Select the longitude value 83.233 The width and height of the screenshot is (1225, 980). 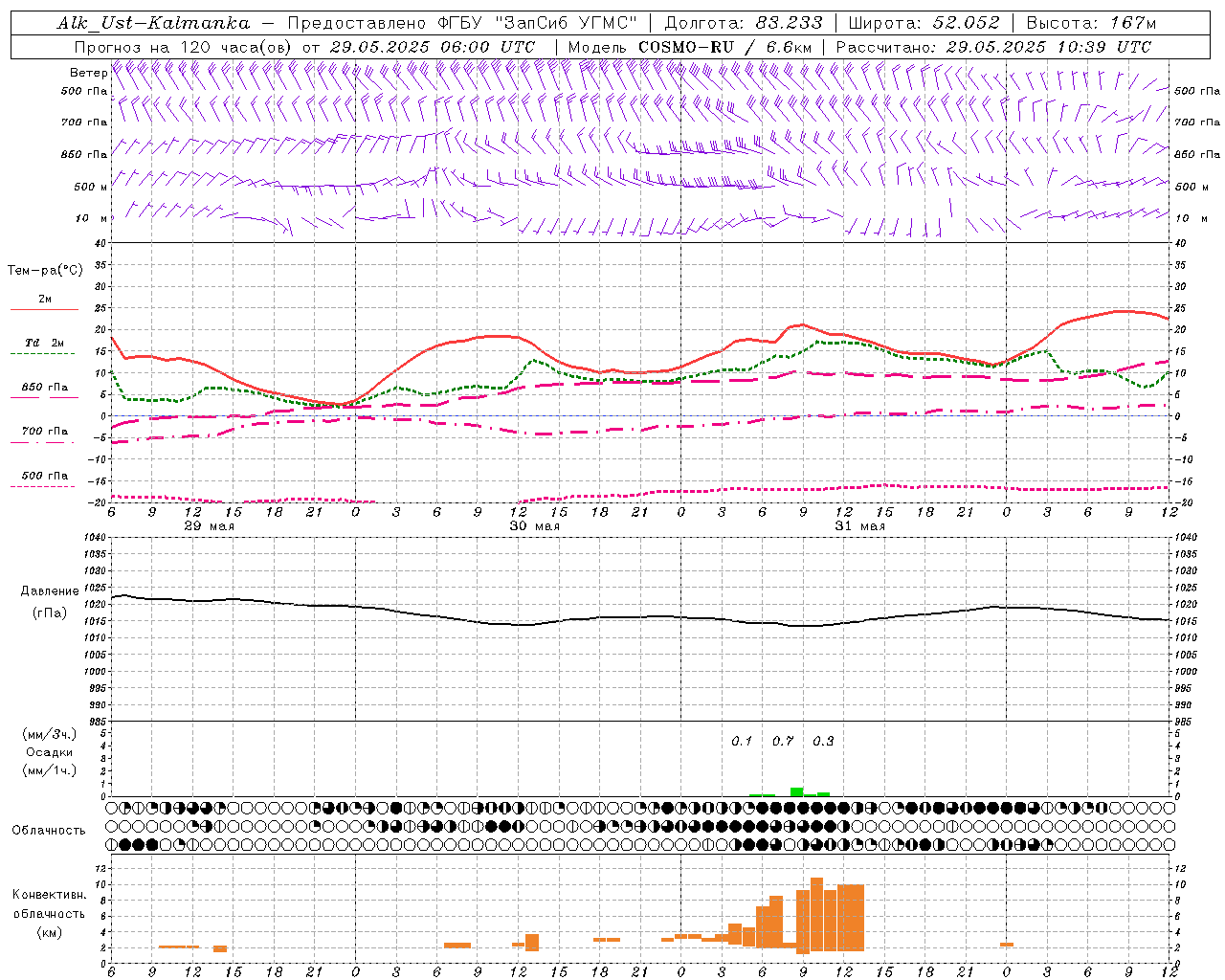(789, 23)
